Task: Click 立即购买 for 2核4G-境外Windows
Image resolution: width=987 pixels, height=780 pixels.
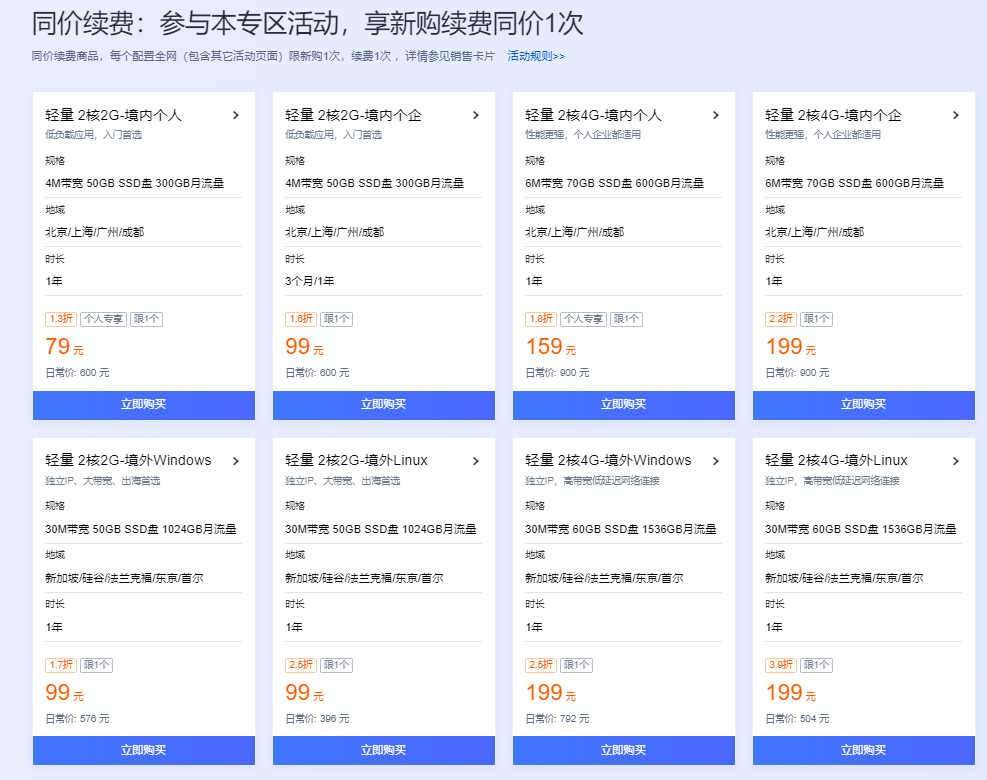Action: pos(624,750)
